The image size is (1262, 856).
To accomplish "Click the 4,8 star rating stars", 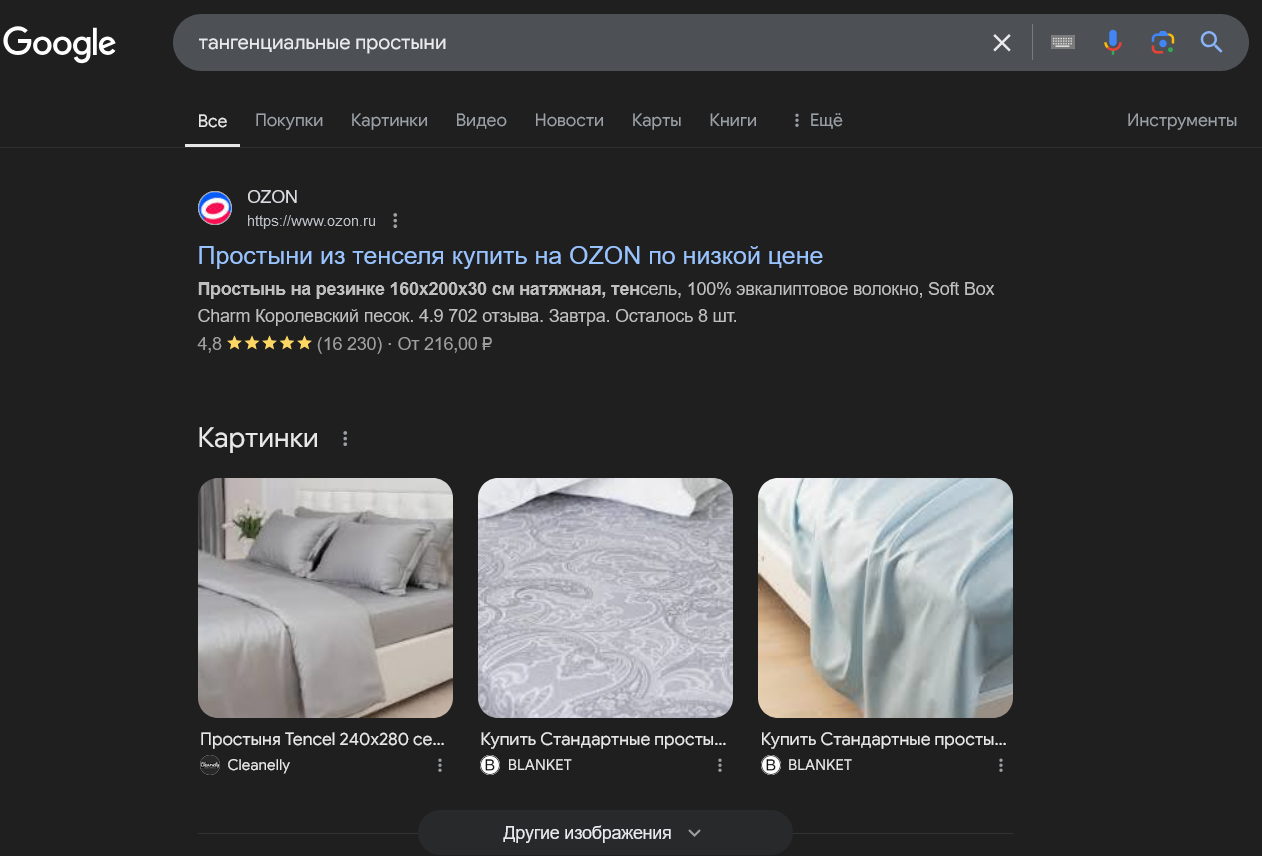I will tap(269, 344).
